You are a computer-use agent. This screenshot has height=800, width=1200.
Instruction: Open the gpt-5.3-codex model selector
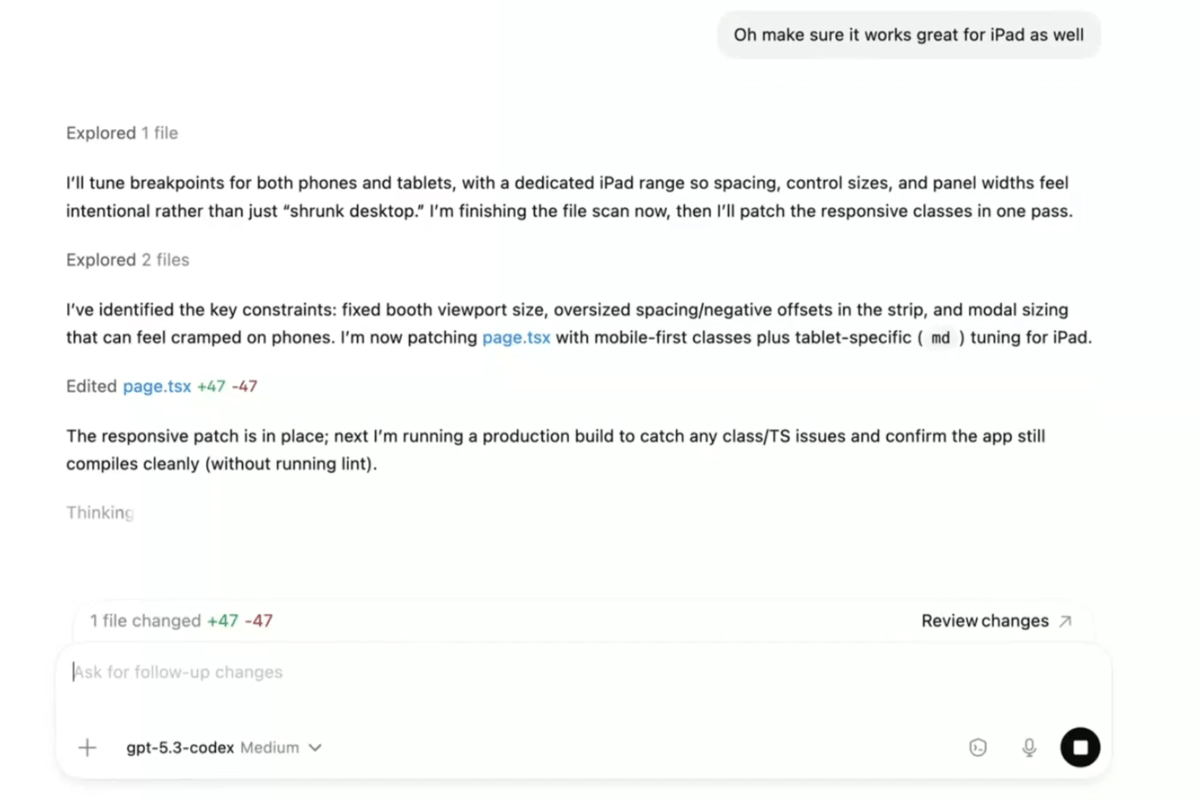[x=179, y=747]
